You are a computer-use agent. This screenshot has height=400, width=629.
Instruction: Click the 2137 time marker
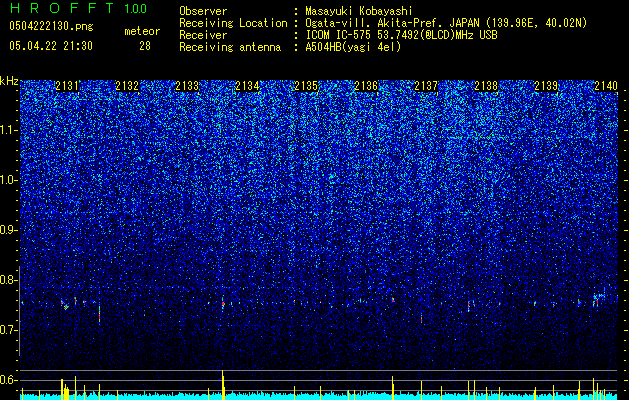click(x=426, y=85)
